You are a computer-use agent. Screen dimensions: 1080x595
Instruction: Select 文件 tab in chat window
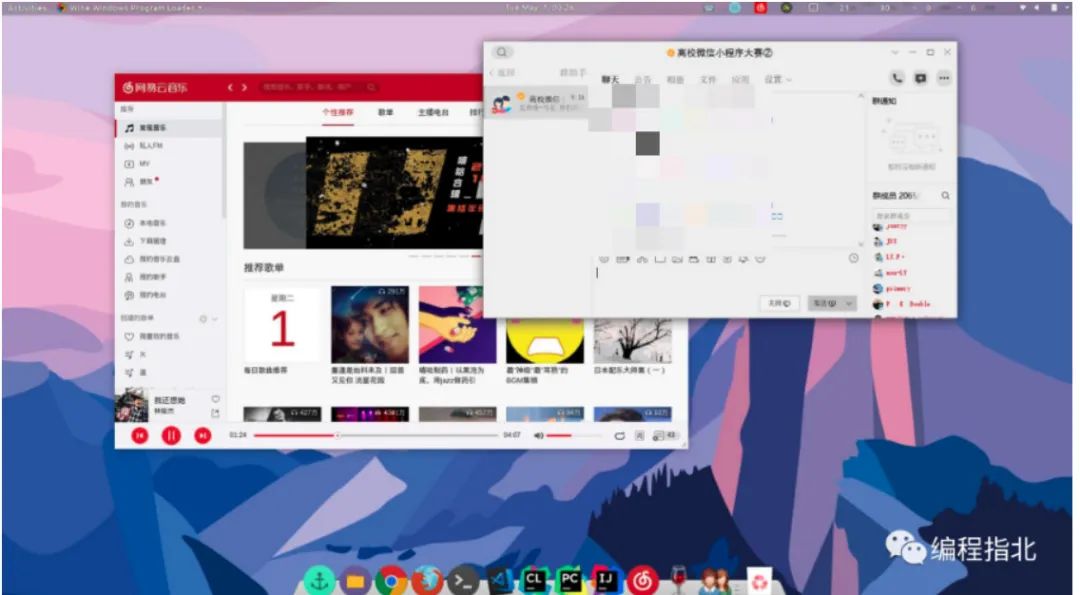point(708,80)
